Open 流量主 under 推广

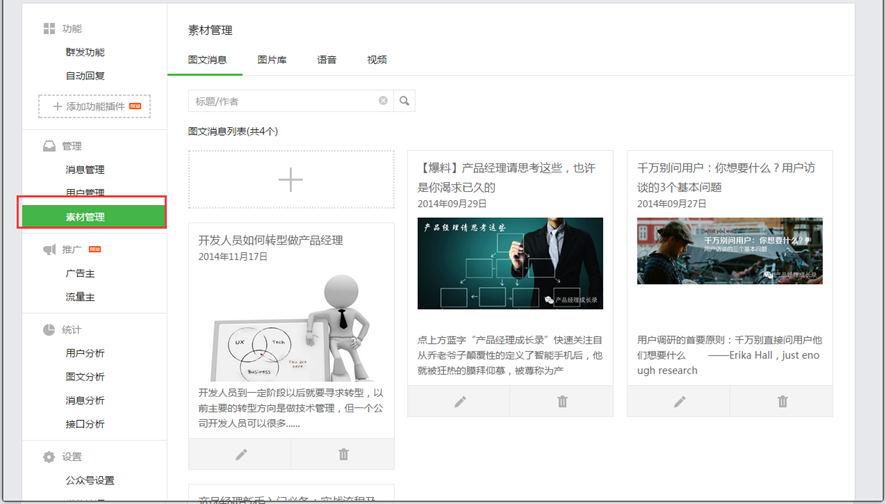tap(80, 297)
